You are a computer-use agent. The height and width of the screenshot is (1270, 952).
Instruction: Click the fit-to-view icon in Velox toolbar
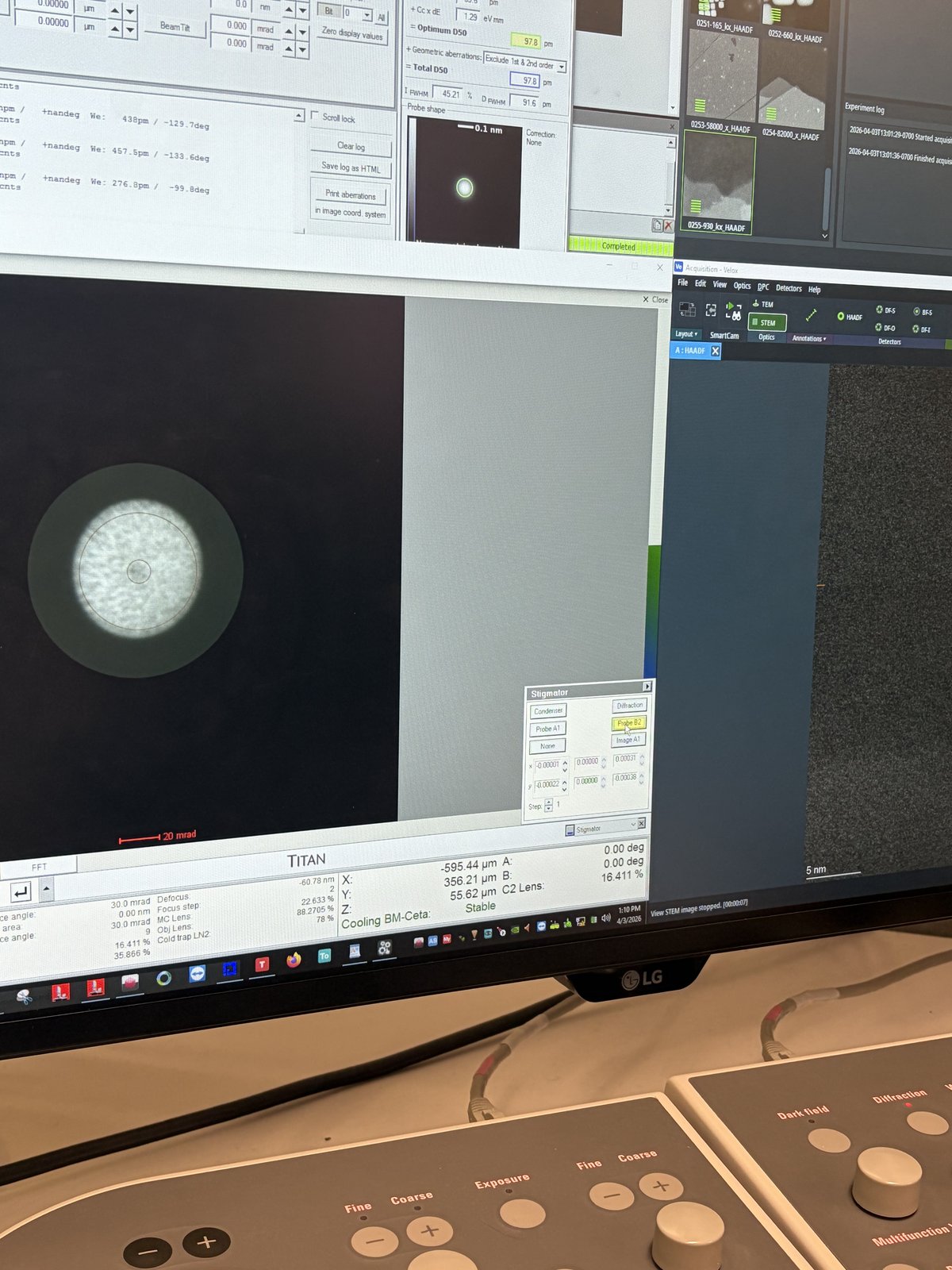711,310
